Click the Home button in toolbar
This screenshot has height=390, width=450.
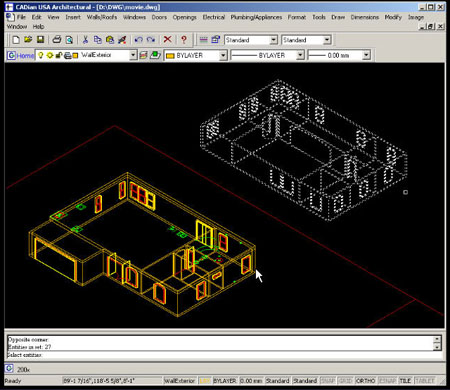(21, 55)
